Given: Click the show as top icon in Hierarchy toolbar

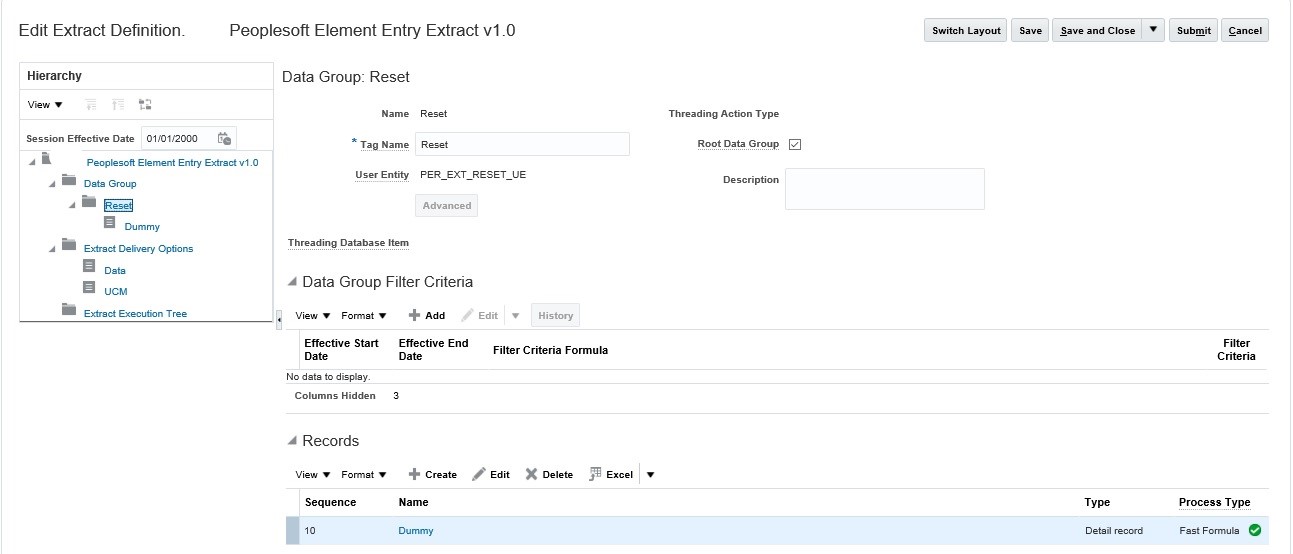Looking at the screenshot, I should point(145,104).
